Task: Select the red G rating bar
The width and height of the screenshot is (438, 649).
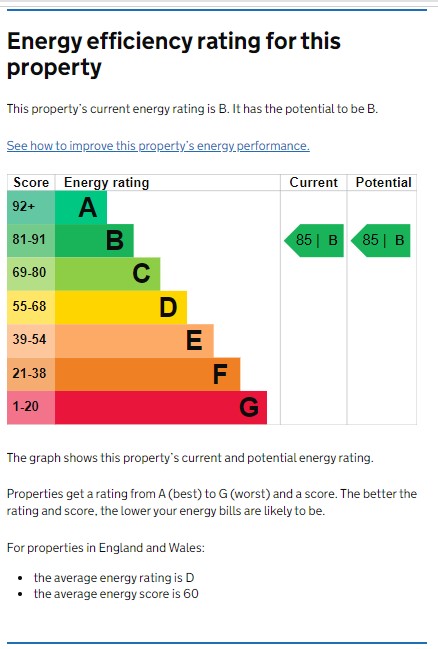Action: (161, 407)
